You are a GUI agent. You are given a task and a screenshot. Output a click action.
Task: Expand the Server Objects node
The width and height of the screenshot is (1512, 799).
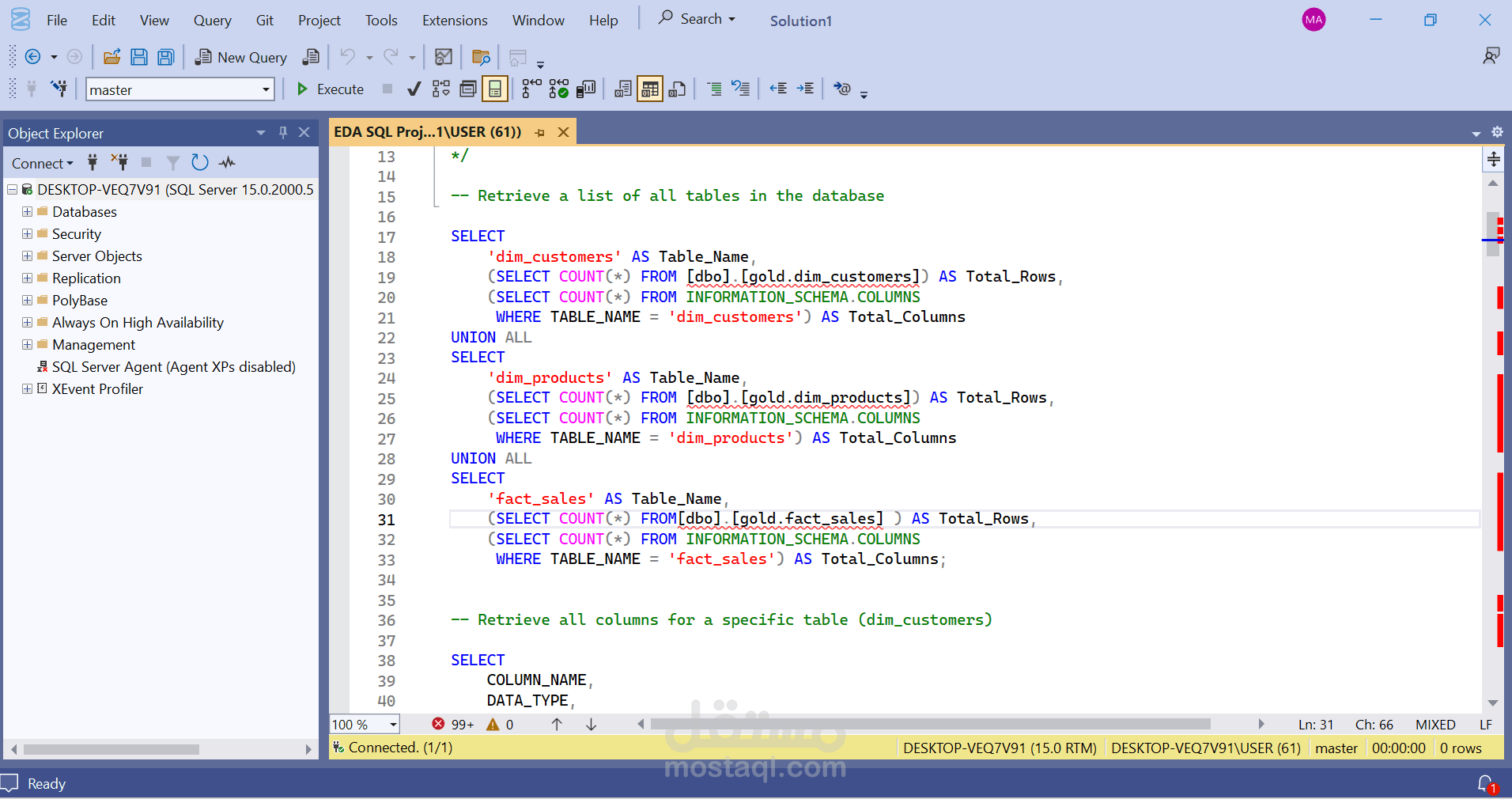pyautogui.click(x=27, y=256)
